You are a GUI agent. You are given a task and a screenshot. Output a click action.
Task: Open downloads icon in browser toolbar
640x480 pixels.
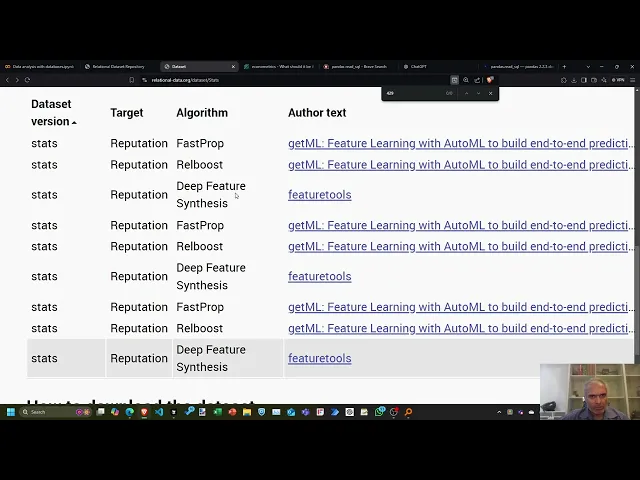pyautogui.click(x=574, y=80)
